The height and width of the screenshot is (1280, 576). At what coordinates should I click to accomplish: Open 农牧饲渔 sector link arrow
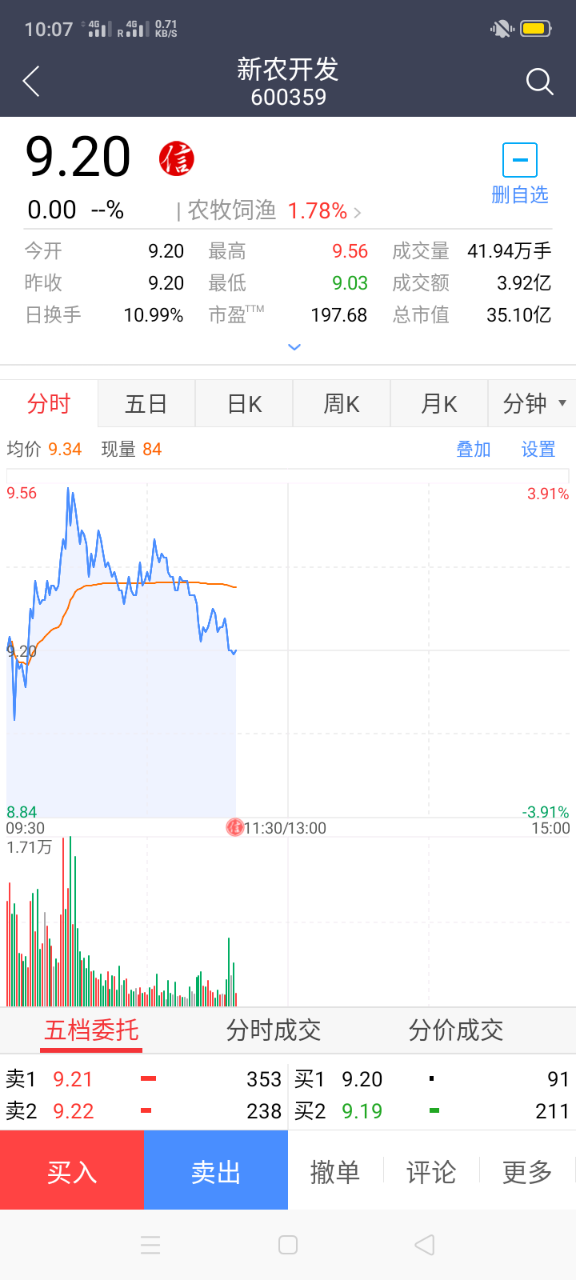(358, 212)
